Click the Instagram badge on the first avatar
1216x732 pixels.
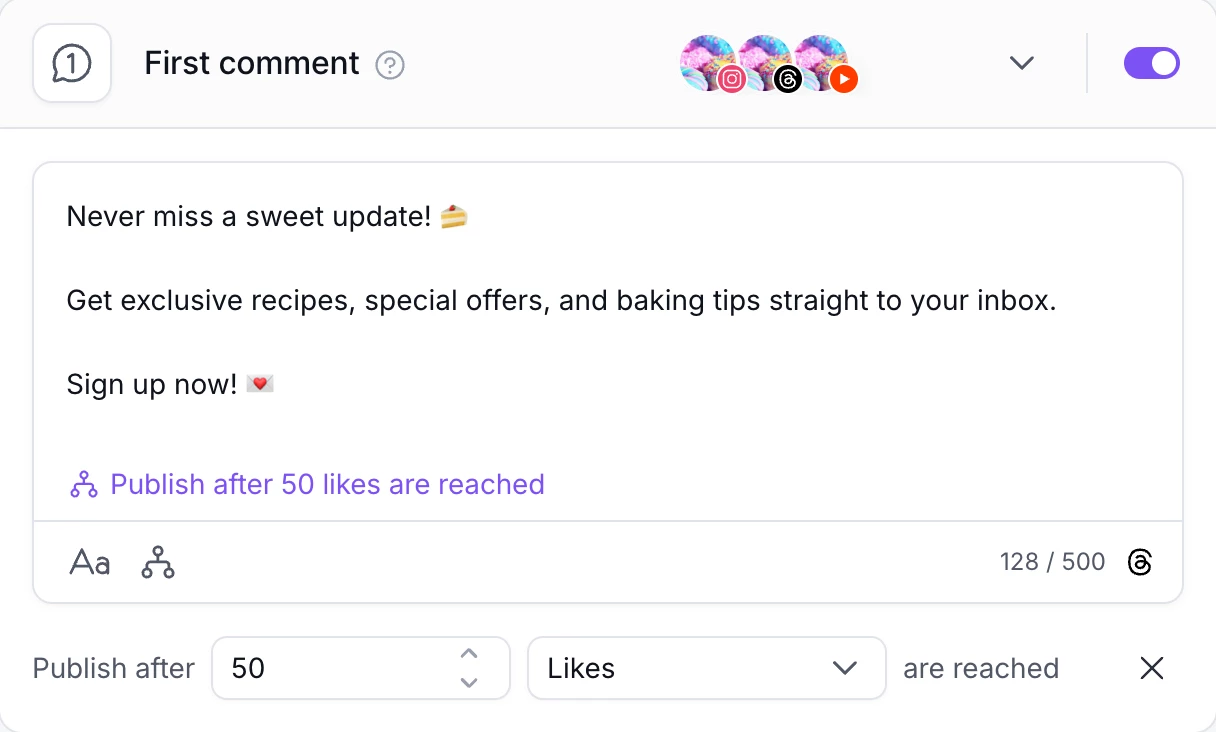point(731,78)
